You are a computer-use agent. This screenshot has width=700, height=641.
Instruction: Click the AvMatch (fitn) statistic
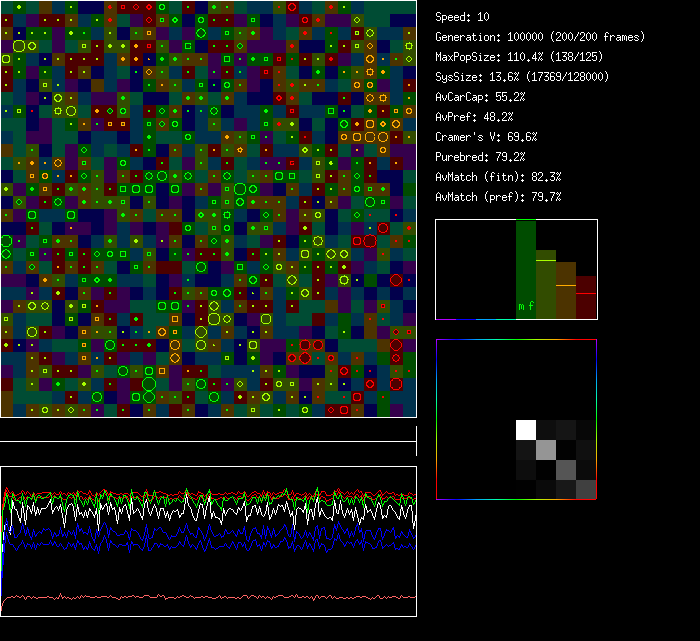498,177
